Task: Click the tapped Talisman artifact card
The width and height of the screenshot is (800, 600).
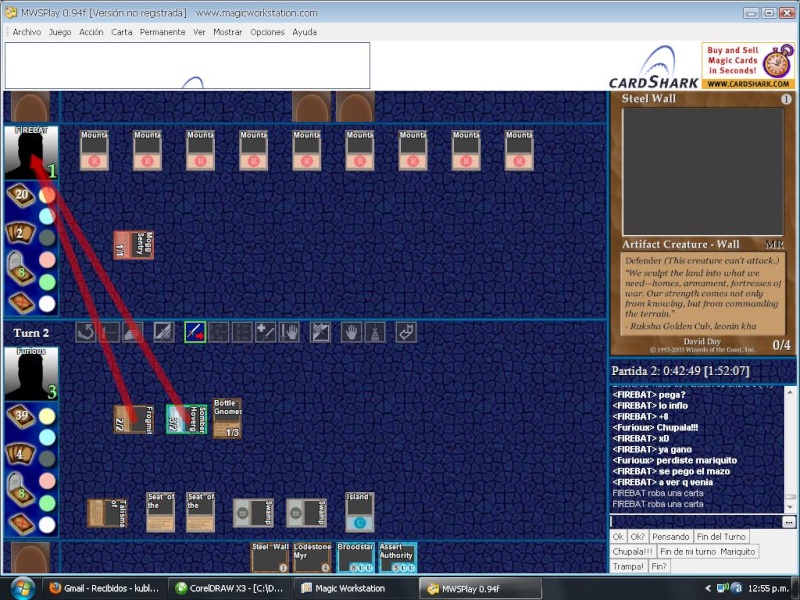Action: point(107,513)
